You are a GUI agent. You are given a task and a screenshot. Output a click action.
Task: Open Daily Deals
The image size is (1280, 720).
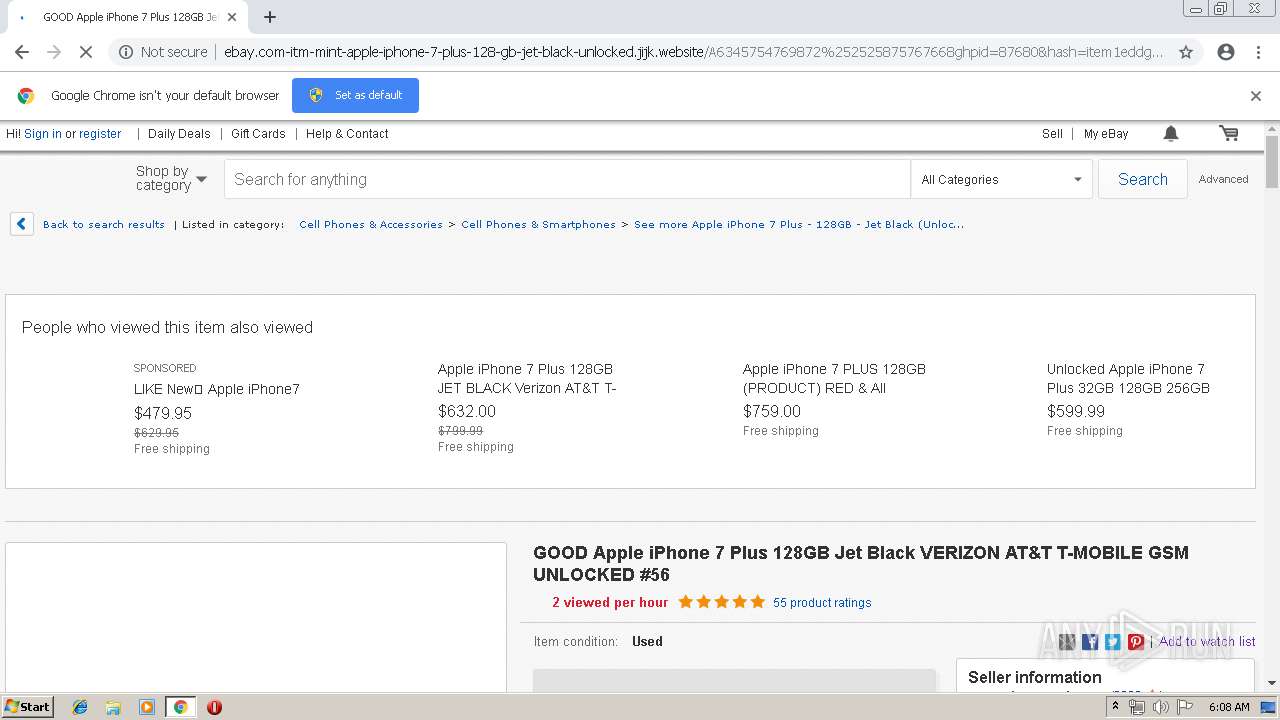179,133
